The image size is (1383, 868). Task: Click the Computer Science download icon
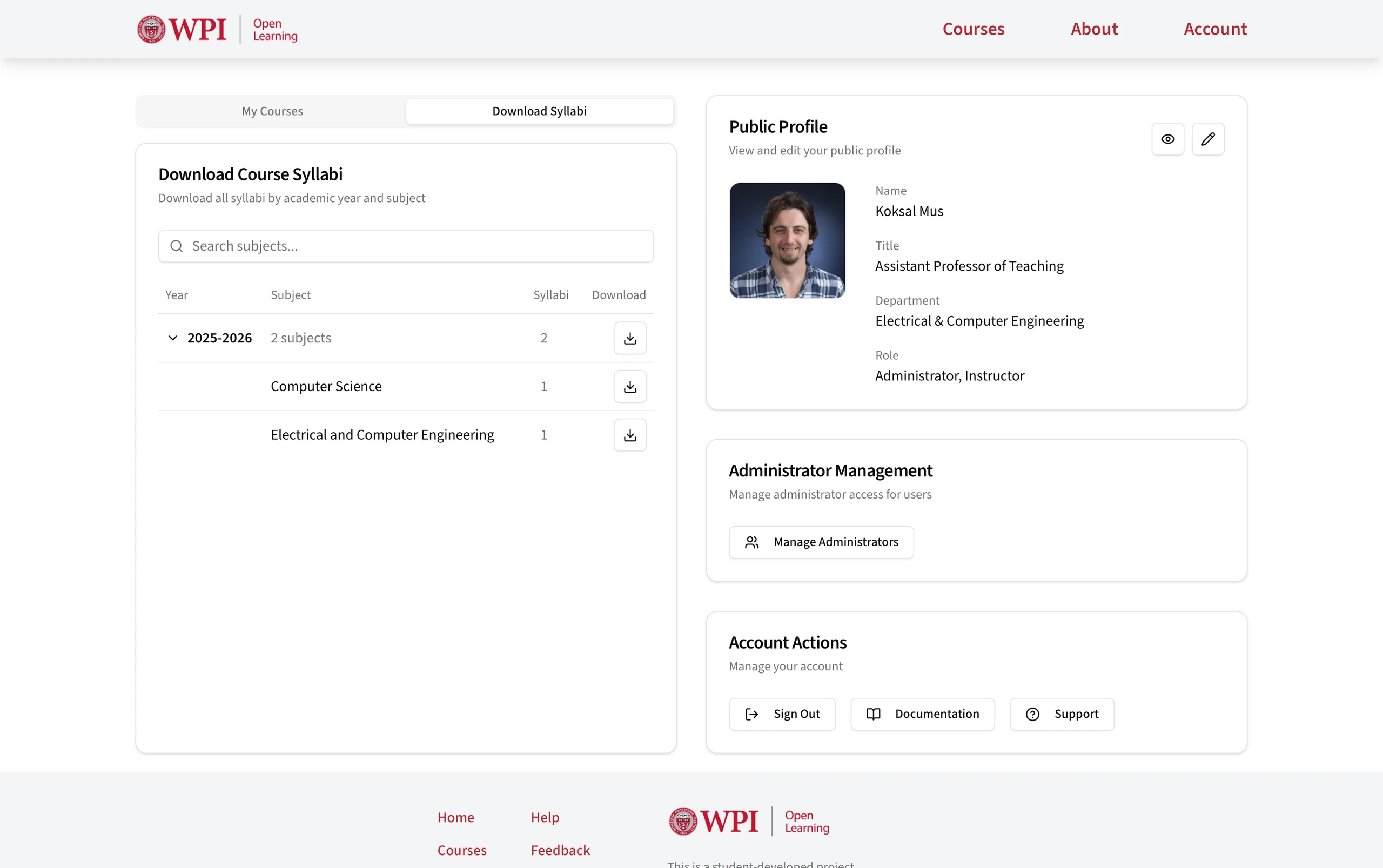point(629,386)
